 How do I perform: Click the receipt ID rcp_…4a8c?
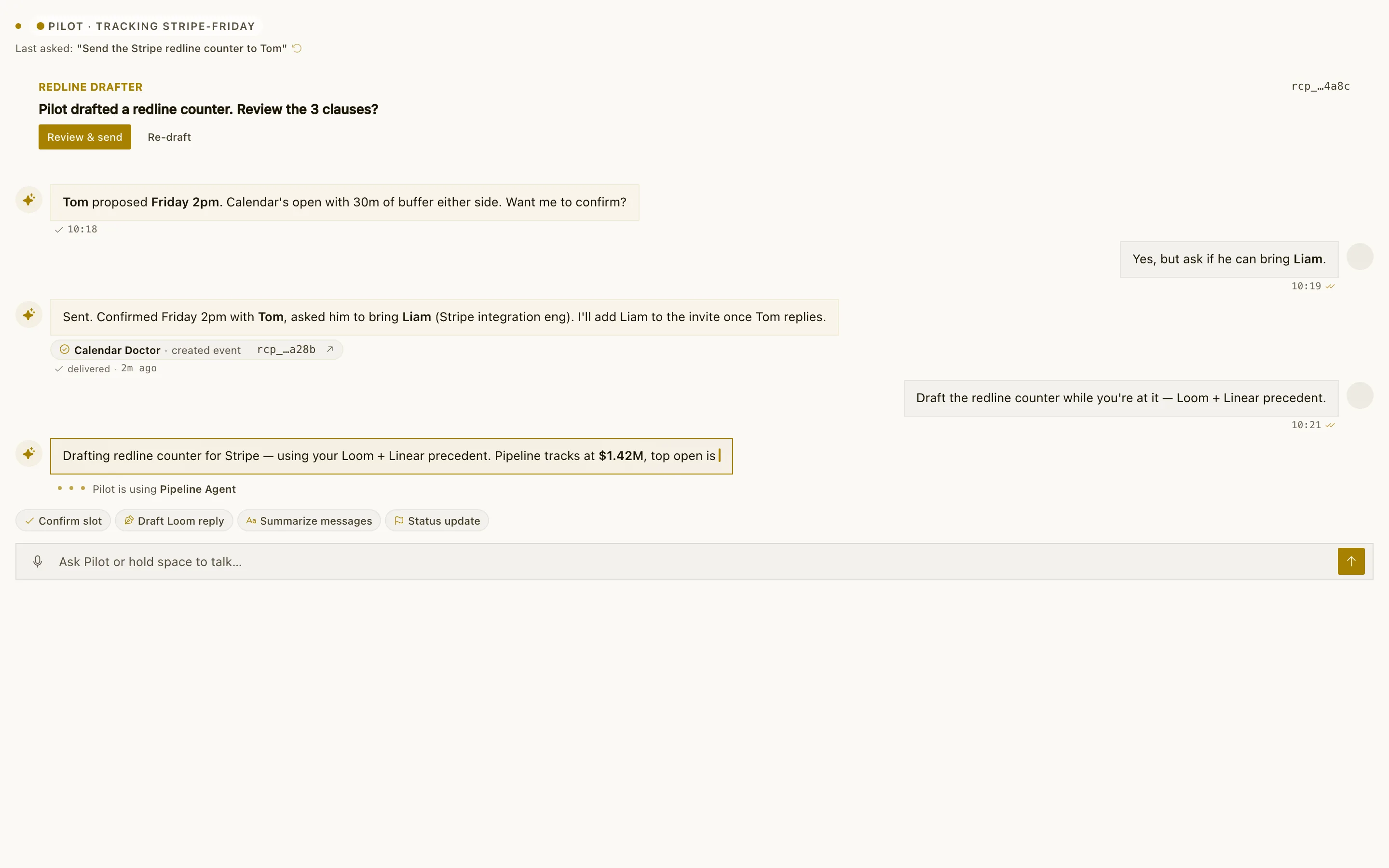(x=1320, y=86)
